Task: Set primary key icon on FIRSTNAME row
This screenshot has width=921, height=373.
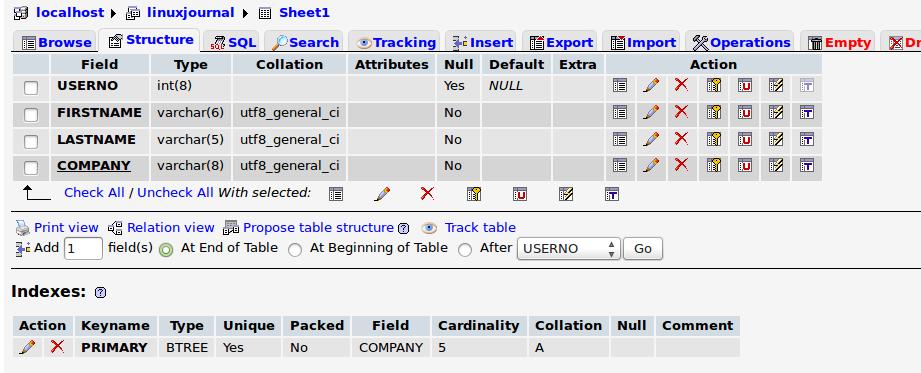Action: (714, 113)
